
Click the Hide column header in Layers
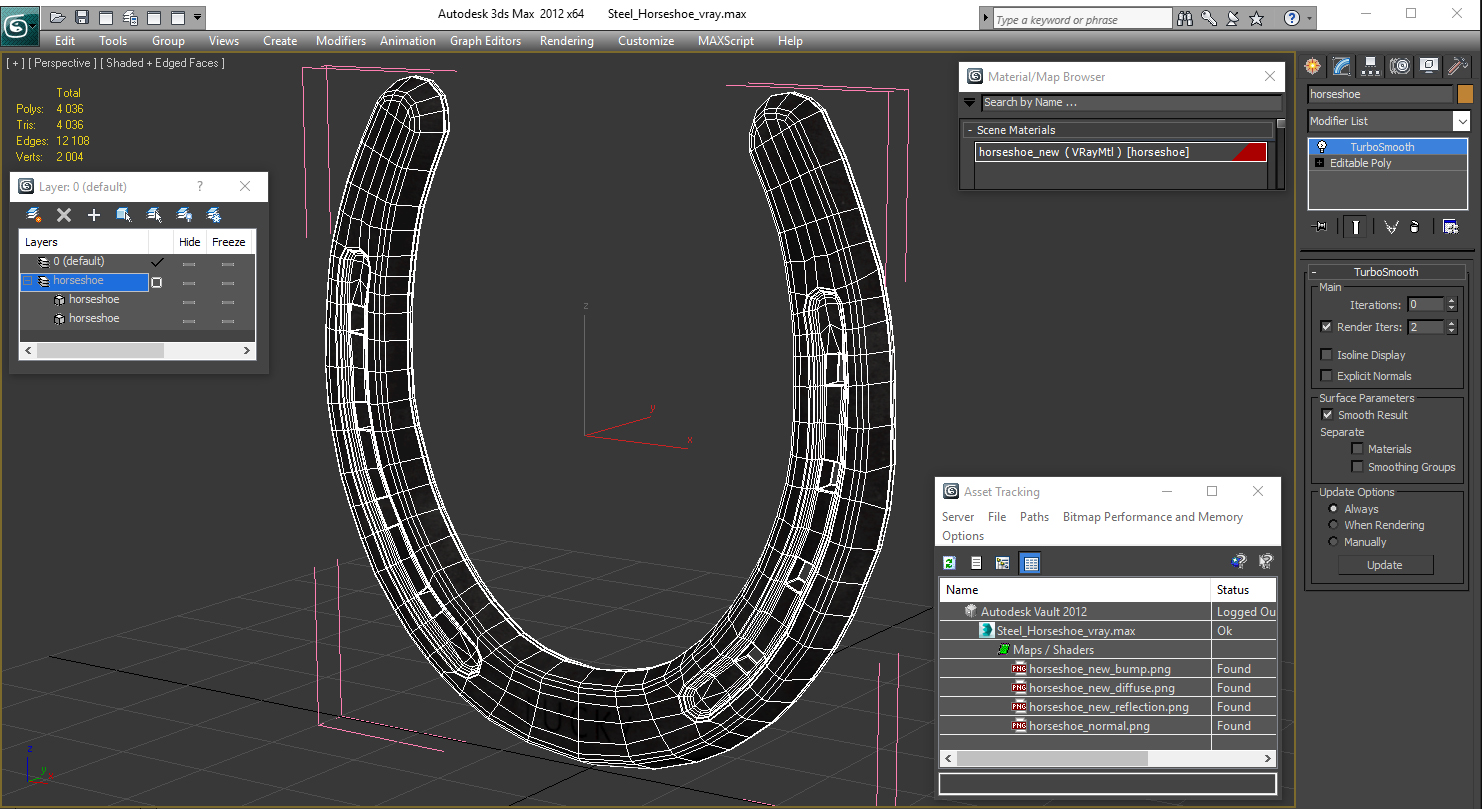point(189,242)
